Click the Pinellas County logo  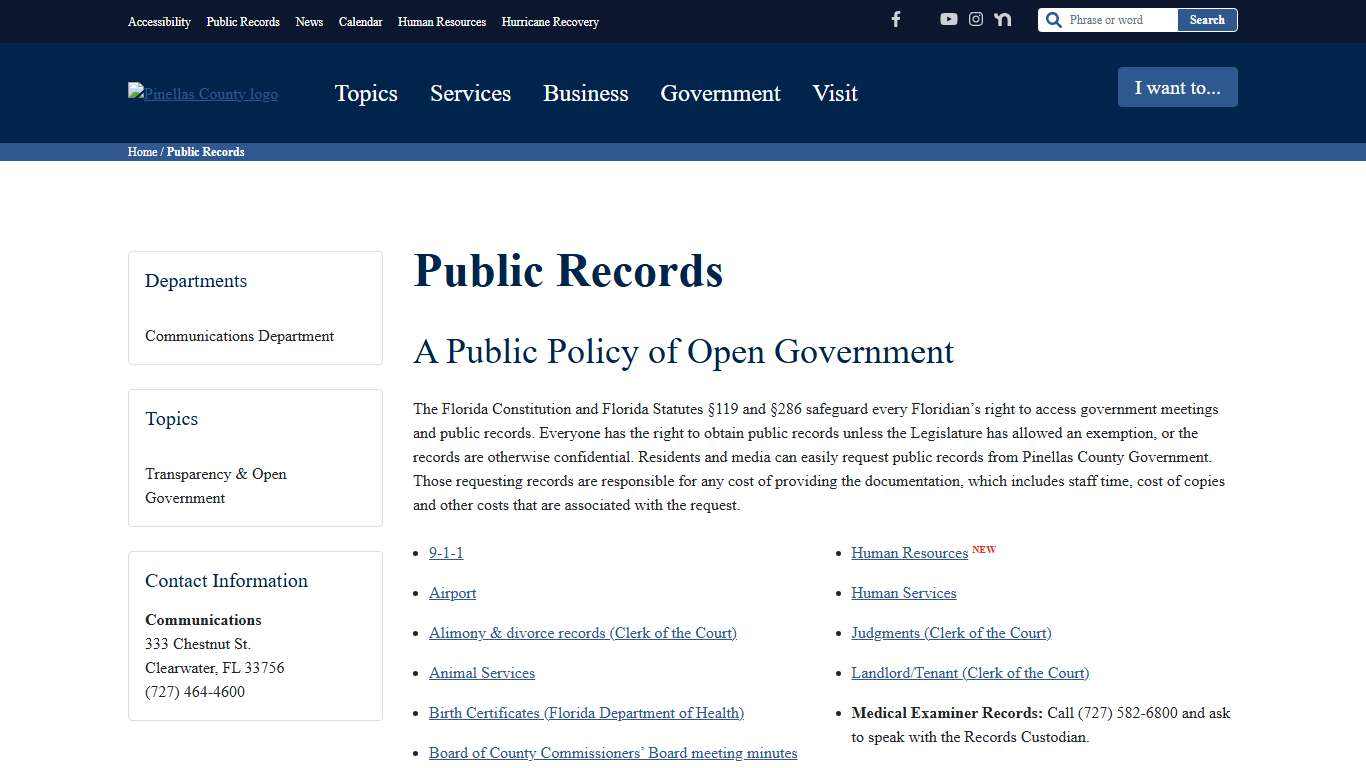click(x=202, y=93)
